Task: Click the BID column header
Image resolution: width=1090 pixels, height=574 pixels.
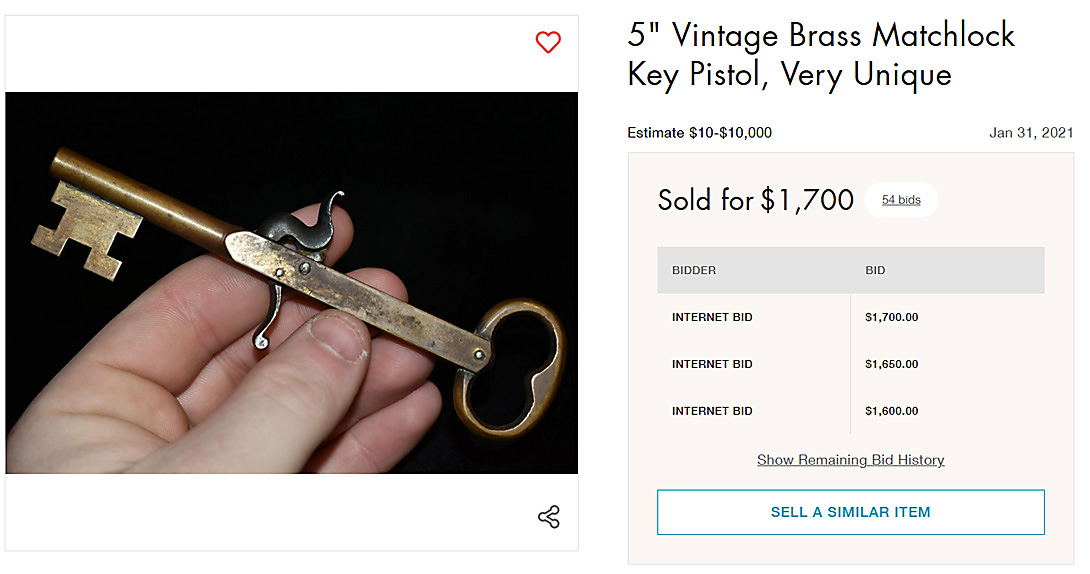Action: click(875, 270)
